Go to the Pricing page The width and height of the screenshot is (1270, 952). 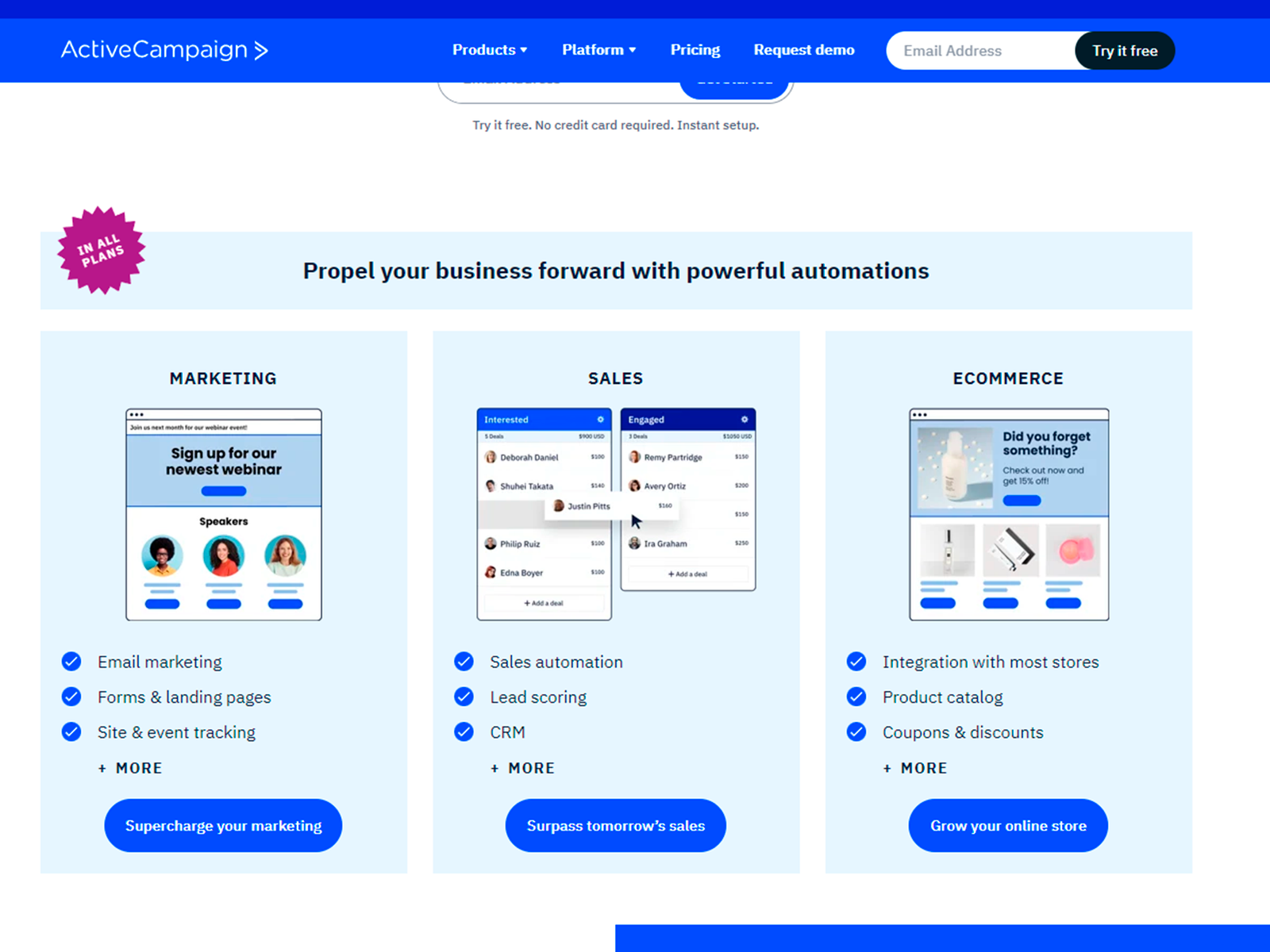pyautogui.click(x=695, y=50)
